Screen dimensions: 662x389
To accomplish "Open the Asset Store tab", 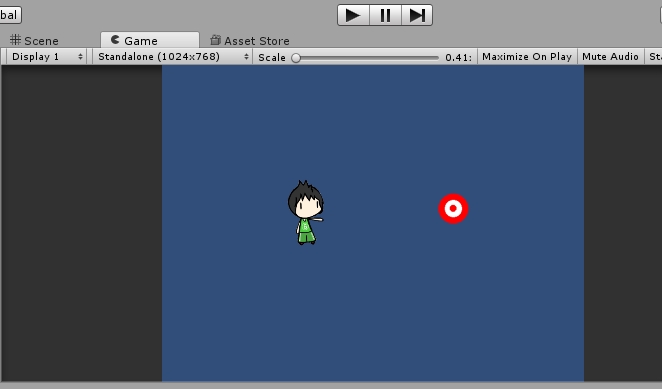I will click(250, 41).
